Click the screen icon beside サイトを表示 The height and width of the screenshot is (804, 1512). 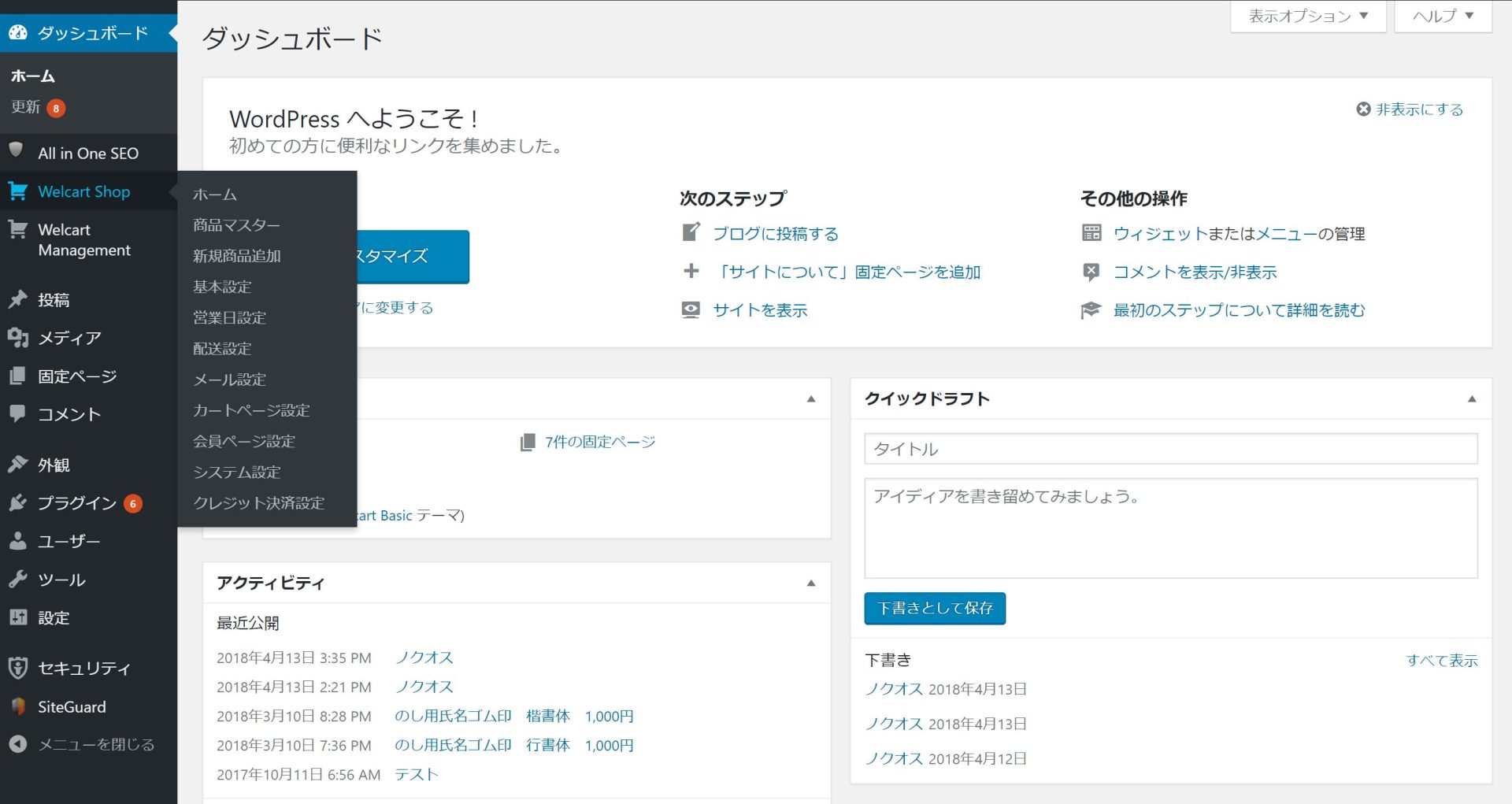click(691, 309)
